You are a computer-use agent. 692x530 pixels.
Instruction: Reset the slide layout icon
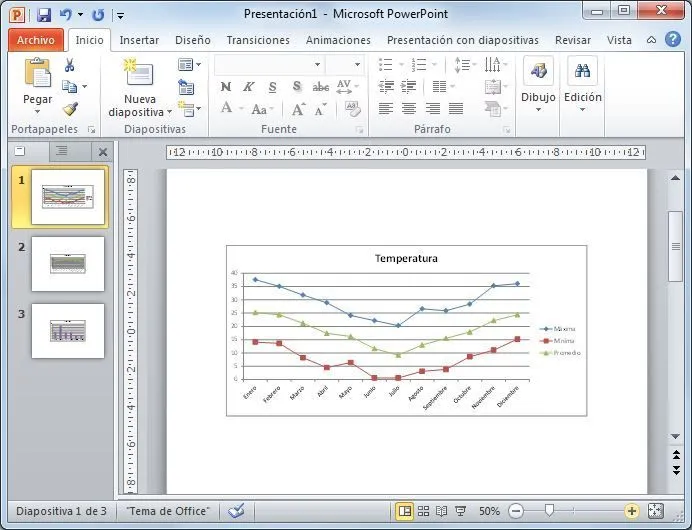point(186,87)
